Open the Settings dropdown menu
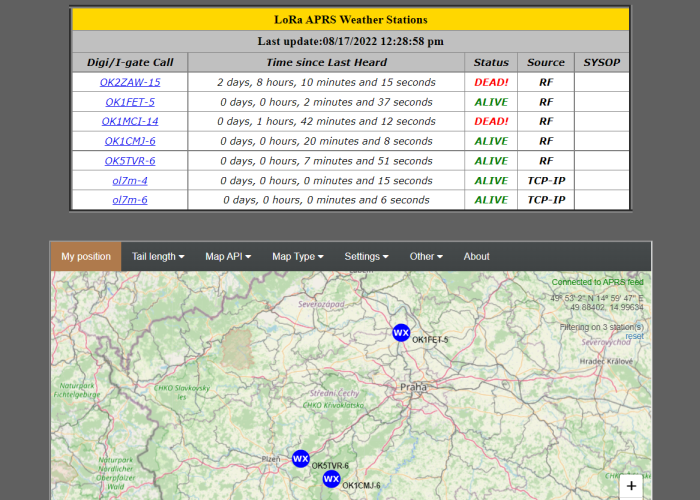 click(x=367, y=256)
